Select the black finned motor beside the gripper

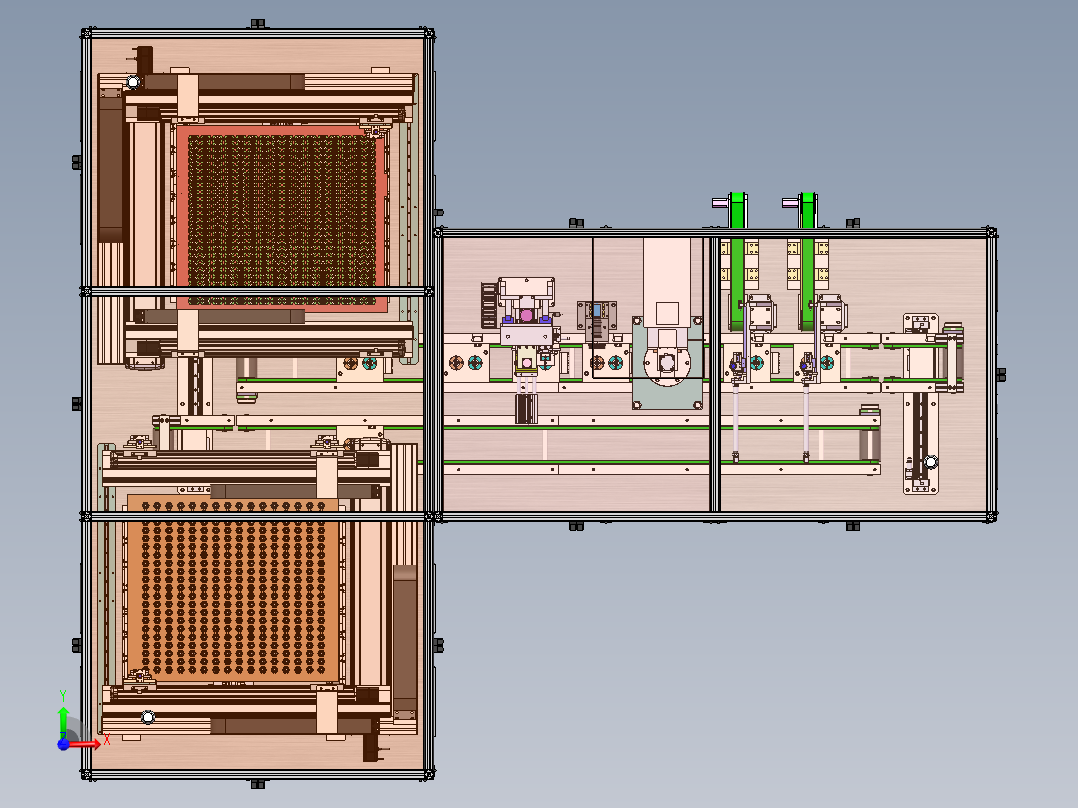pos(489,305)
